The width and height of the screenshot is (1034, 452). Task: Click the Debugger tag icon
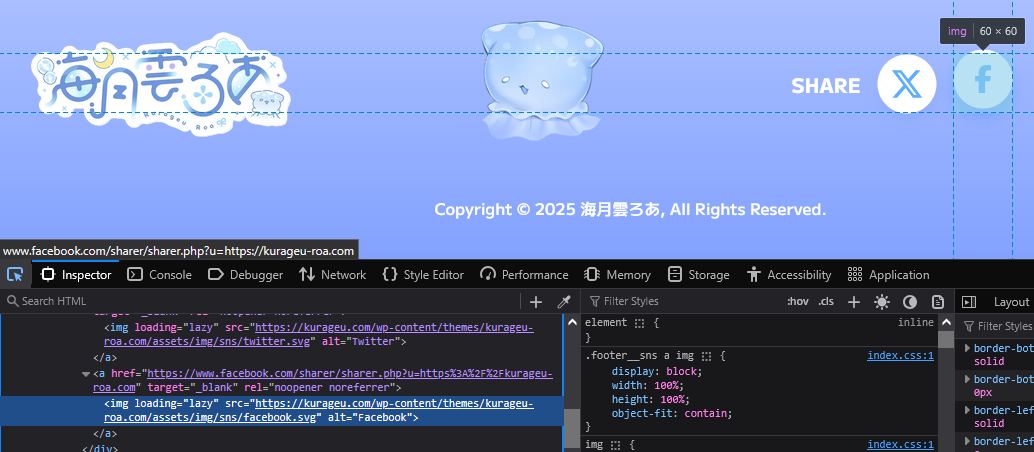click(x=216, y=274)
